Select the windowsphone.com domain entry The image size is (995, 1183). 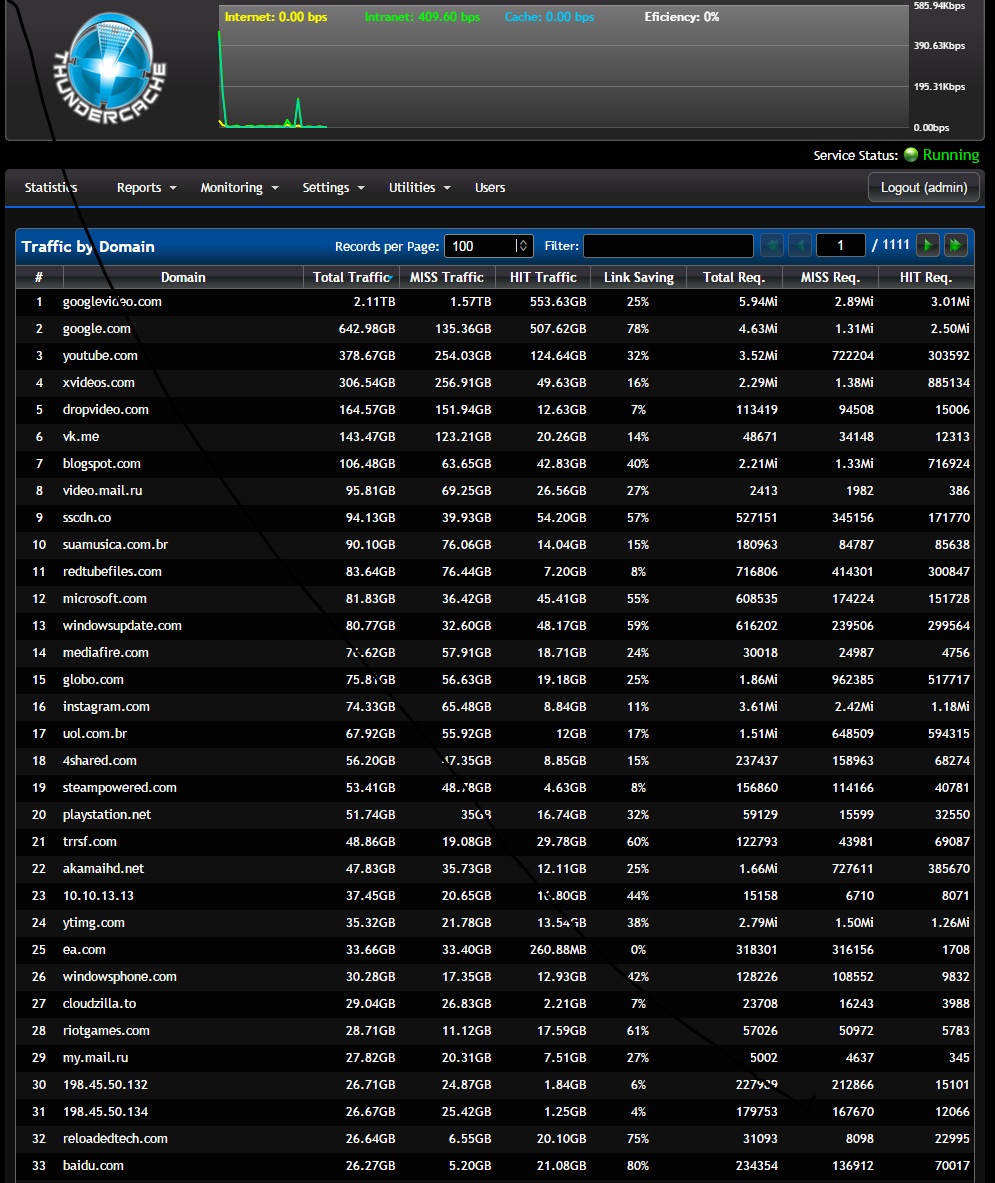click(x=119, y=977)
